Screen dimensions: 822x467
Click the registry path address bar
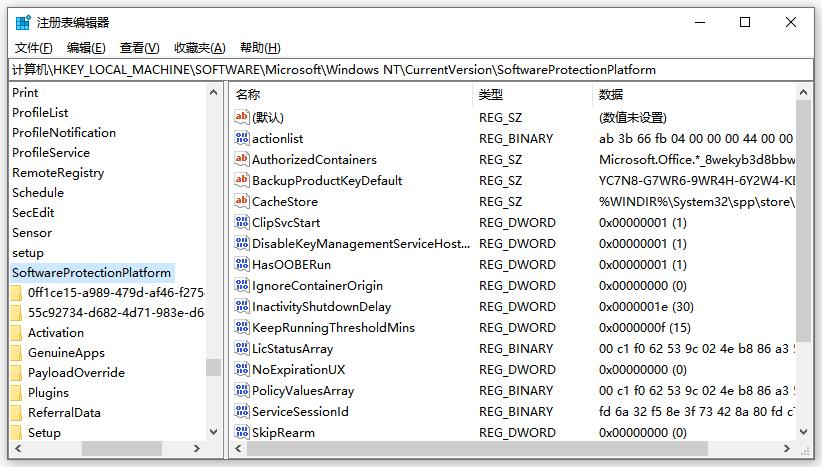coord(411,70)
